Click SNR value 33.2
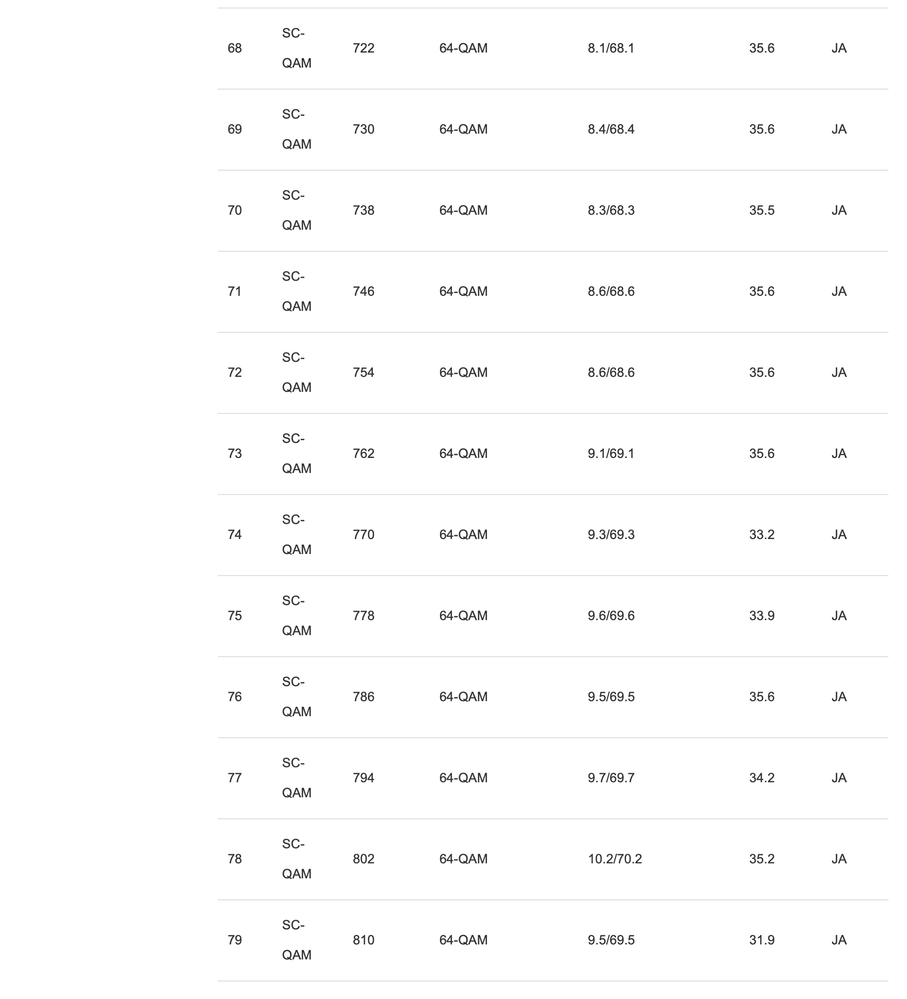The width and height of the screenshot is (907, 999). click(761, 535)
